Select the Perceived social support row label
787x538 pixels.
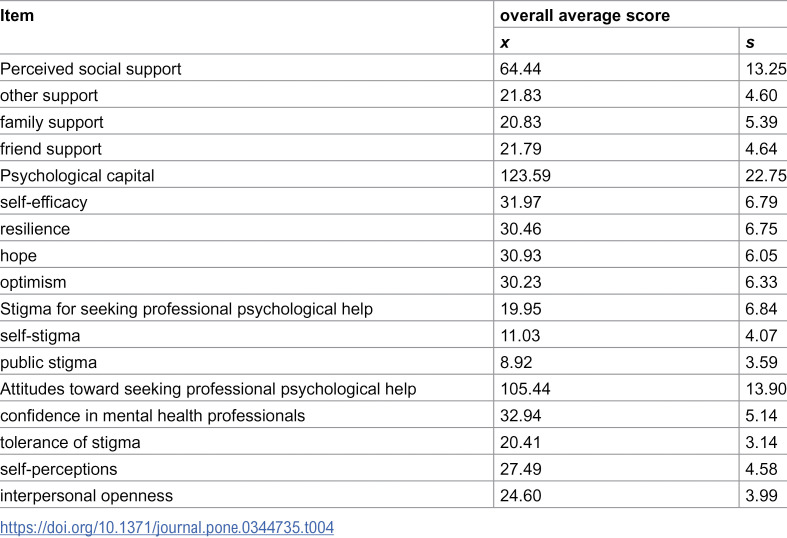point(91,69)
